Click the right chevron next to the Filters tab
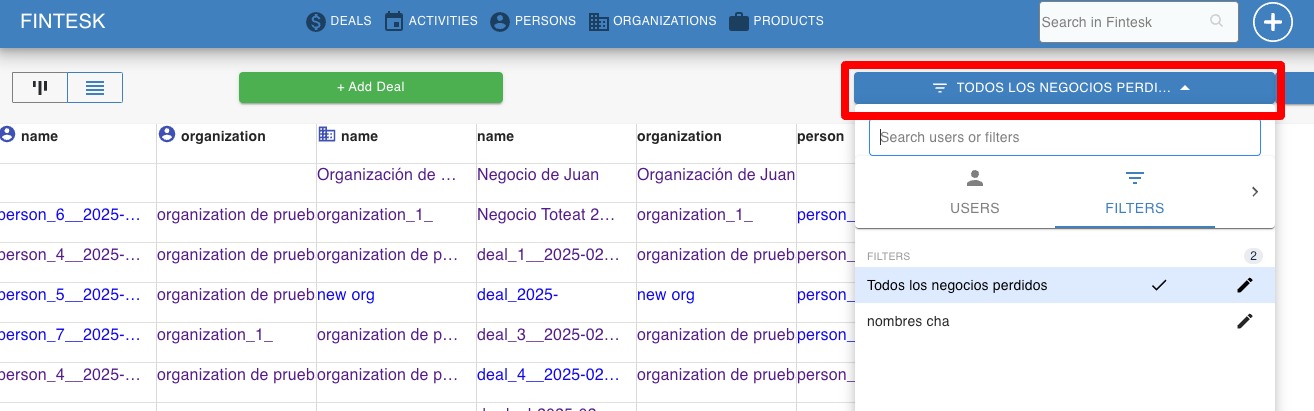Image resolution: width=1314 pixels, height=411 pixels. (x=1255, y=192)
